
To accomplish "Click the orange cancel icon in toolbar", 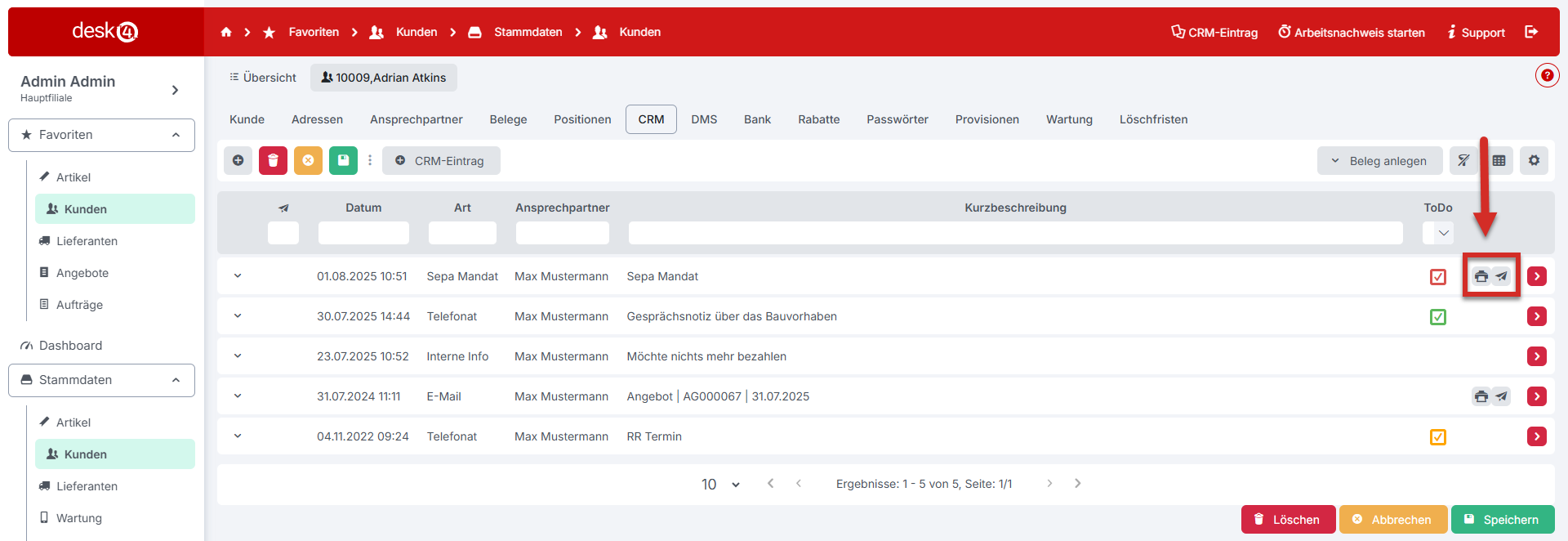I will tap(308, 161).
